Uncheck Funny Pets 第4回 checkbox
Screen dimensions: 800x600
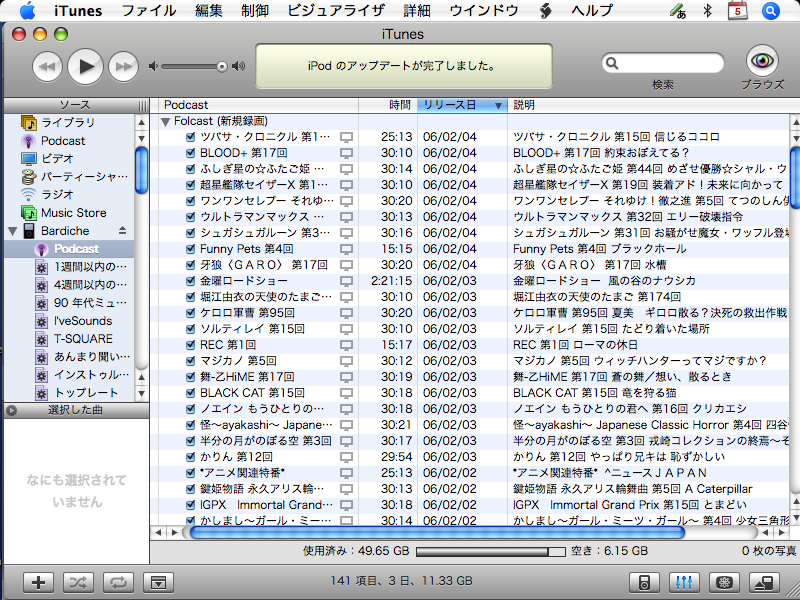190,249
